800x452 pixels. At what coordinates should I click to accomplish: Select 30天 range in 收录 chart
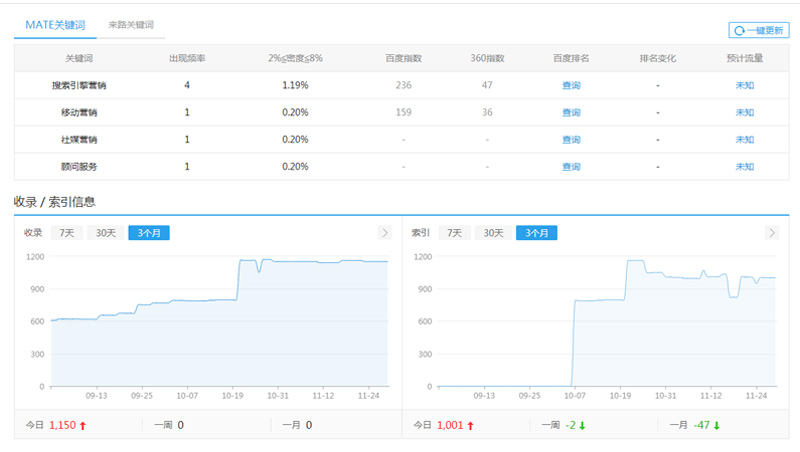104,233
